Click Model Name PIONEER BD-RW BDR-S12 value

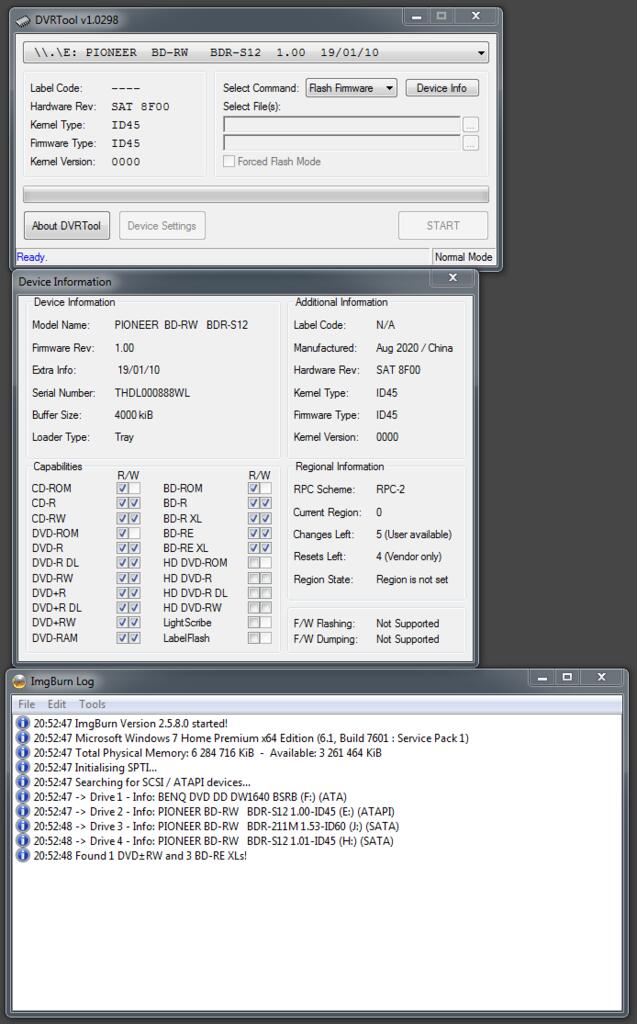click(x=181, y=325)
